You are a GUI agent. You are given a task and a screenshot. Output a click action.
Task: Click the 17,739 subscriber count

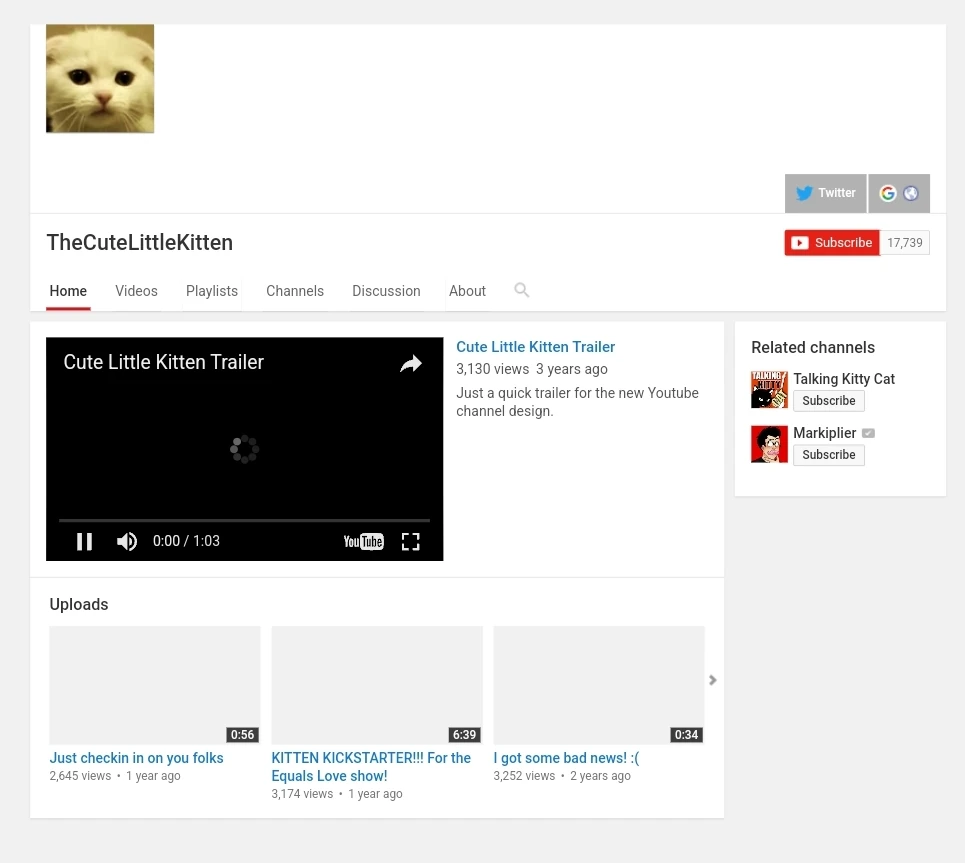[905, 243]
